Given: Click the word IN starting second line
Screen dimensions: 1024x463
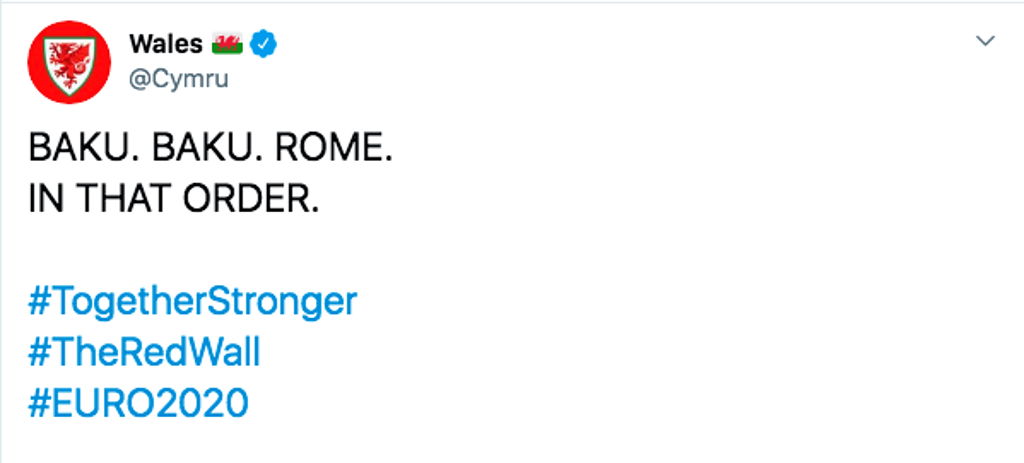Looking at the screenshot, I should coord(44,200).
